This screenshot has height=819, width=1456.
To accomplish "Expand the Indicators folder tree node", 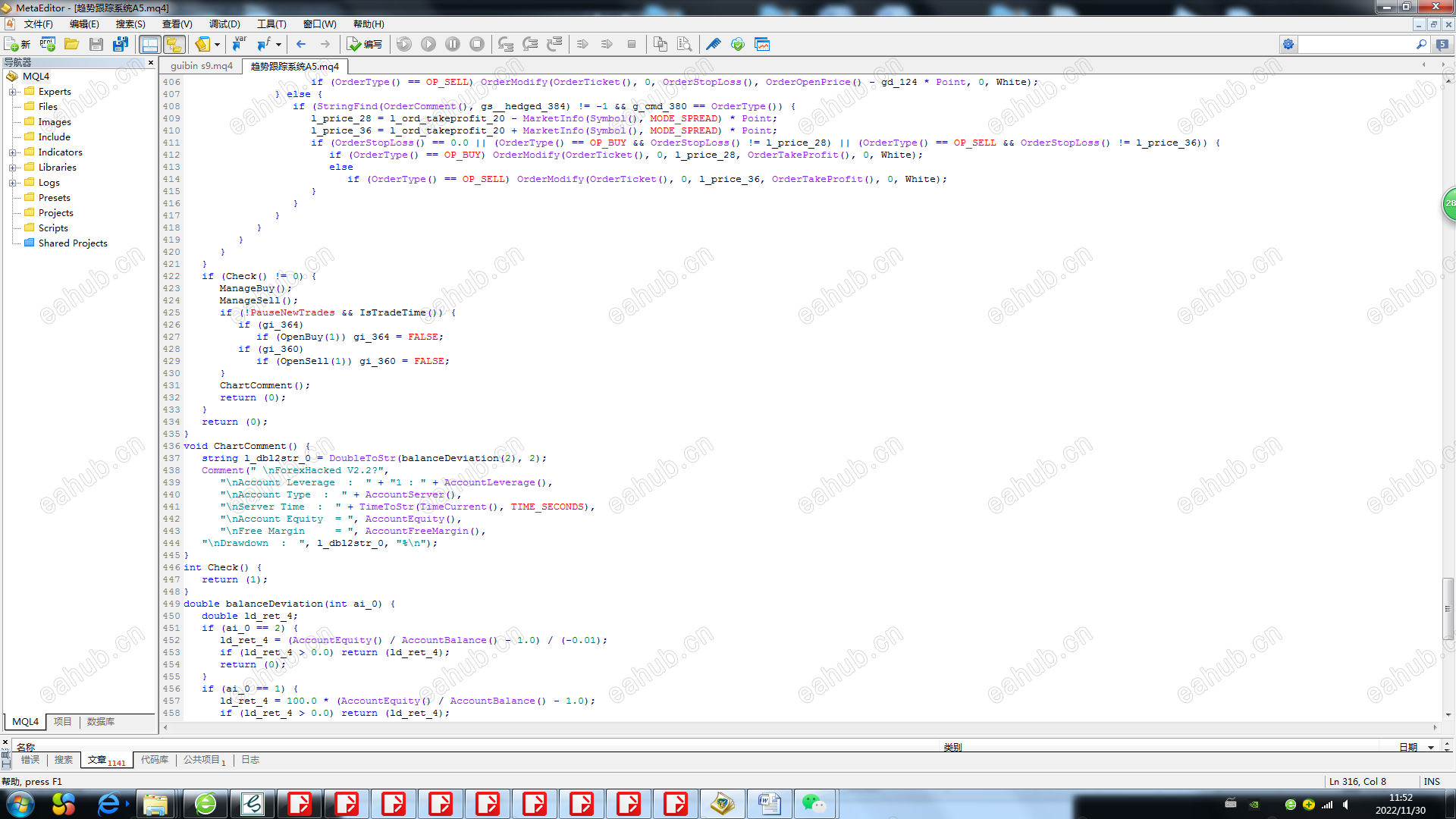I will 12,152.
